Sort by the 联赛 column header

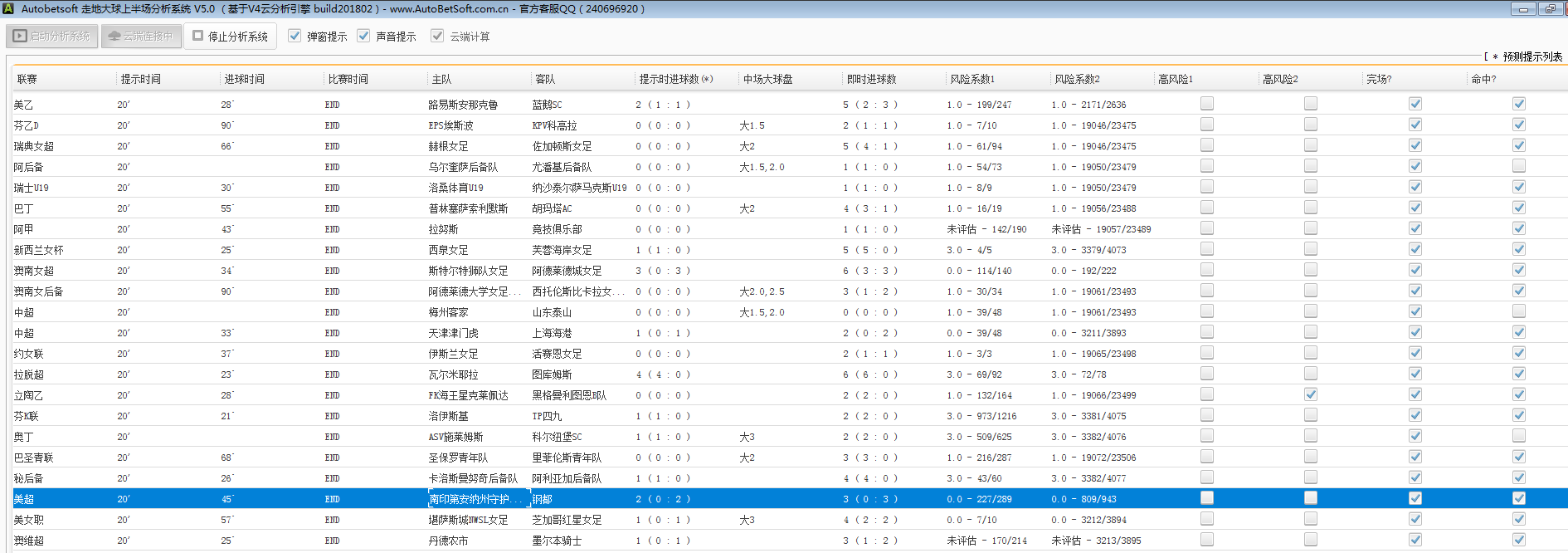pyautogui.click(x=27, y=79)
